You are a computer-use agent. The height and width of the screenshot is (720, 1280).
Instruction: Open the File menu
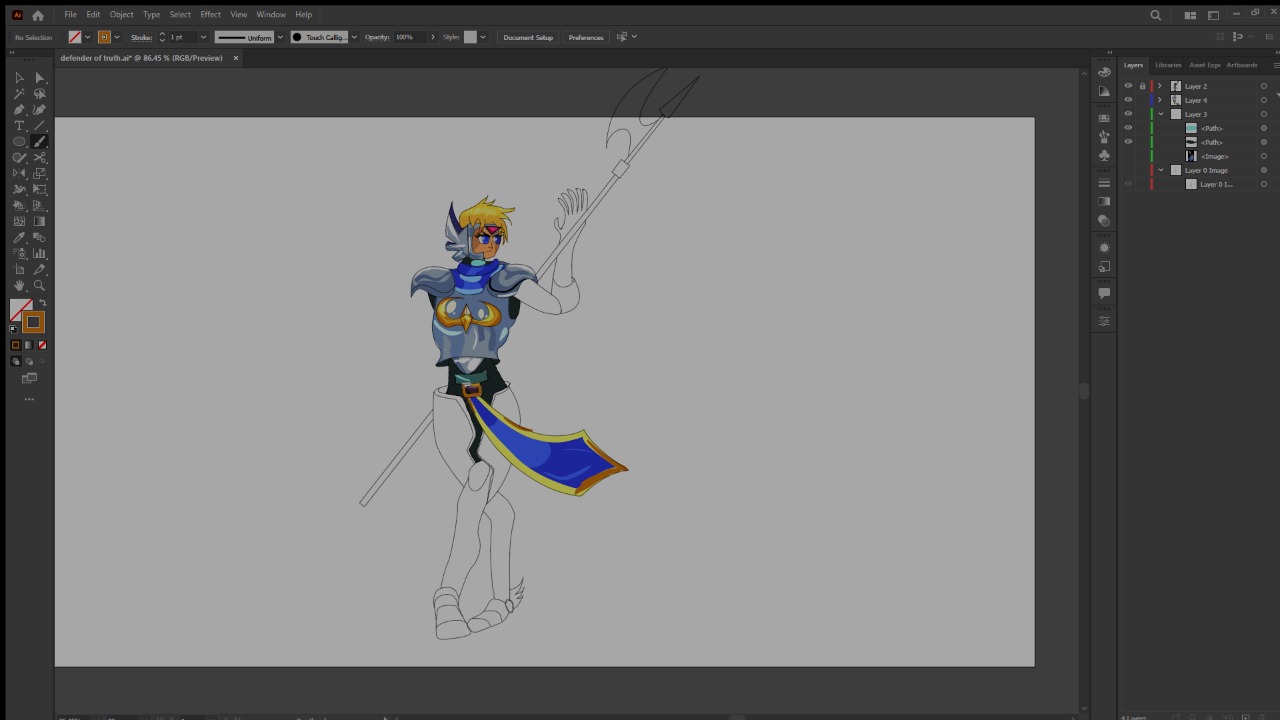(x=70, y=15)
